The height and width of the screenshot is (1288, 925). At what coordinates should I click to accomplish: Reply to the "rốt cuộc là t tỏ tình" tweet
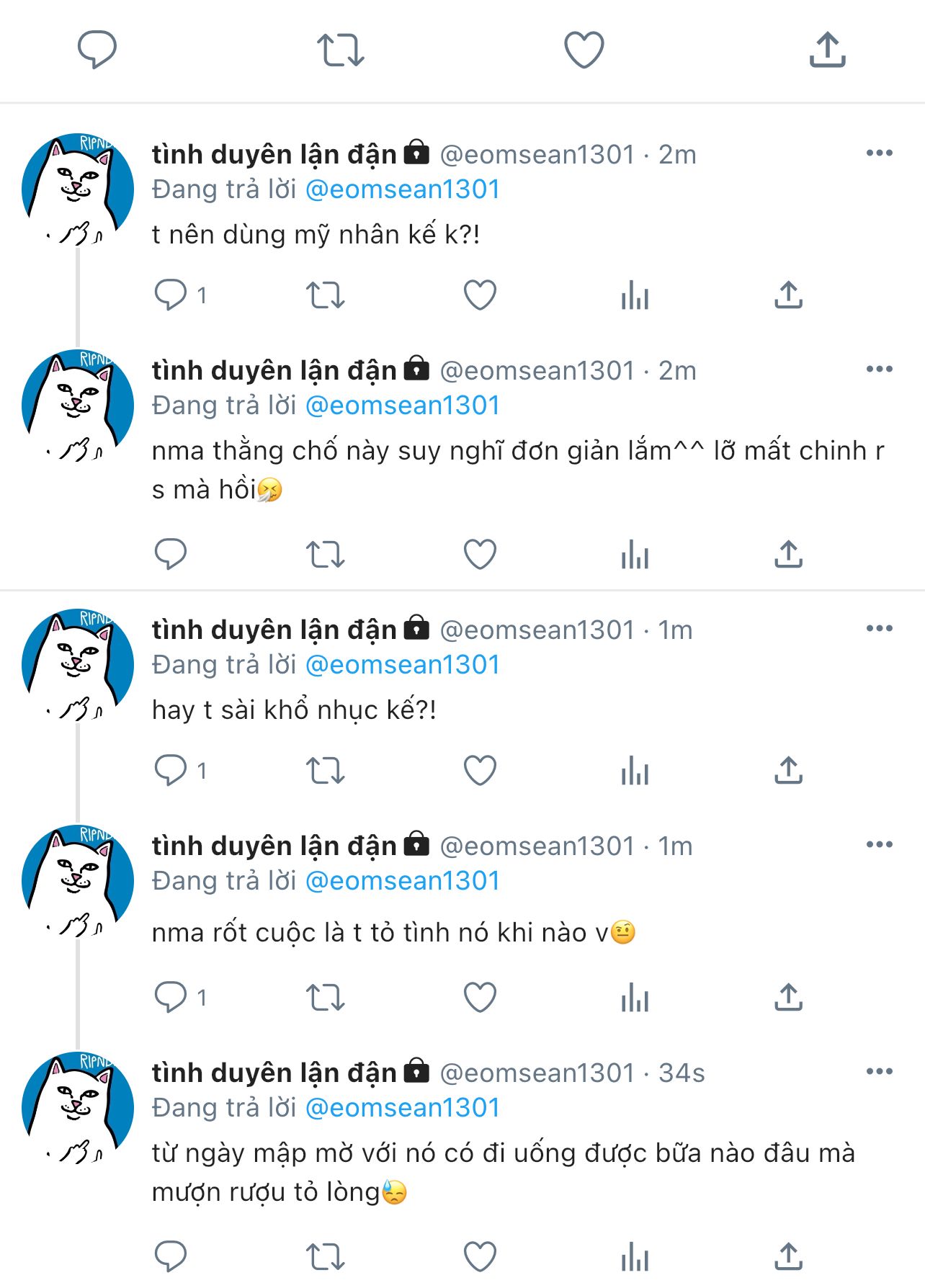[x=171, y=997]
